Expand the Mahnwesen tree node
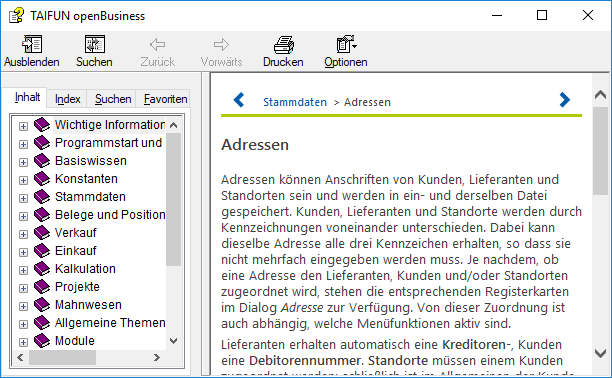The height and width of the screenshot is (378, 612). click(x=23, y=306)
